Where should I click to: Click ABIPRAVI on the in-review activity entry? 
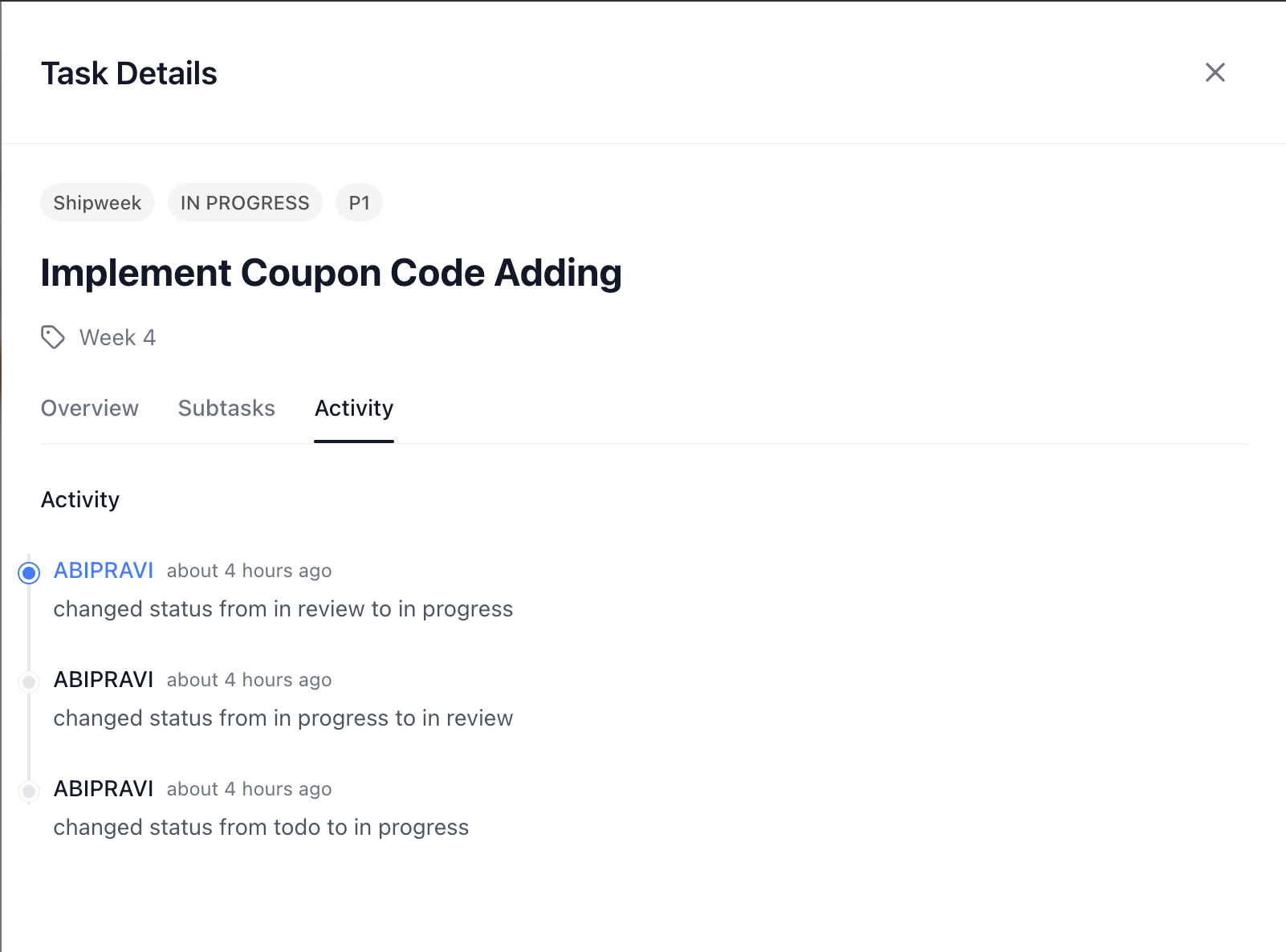(x=104, y=679)
